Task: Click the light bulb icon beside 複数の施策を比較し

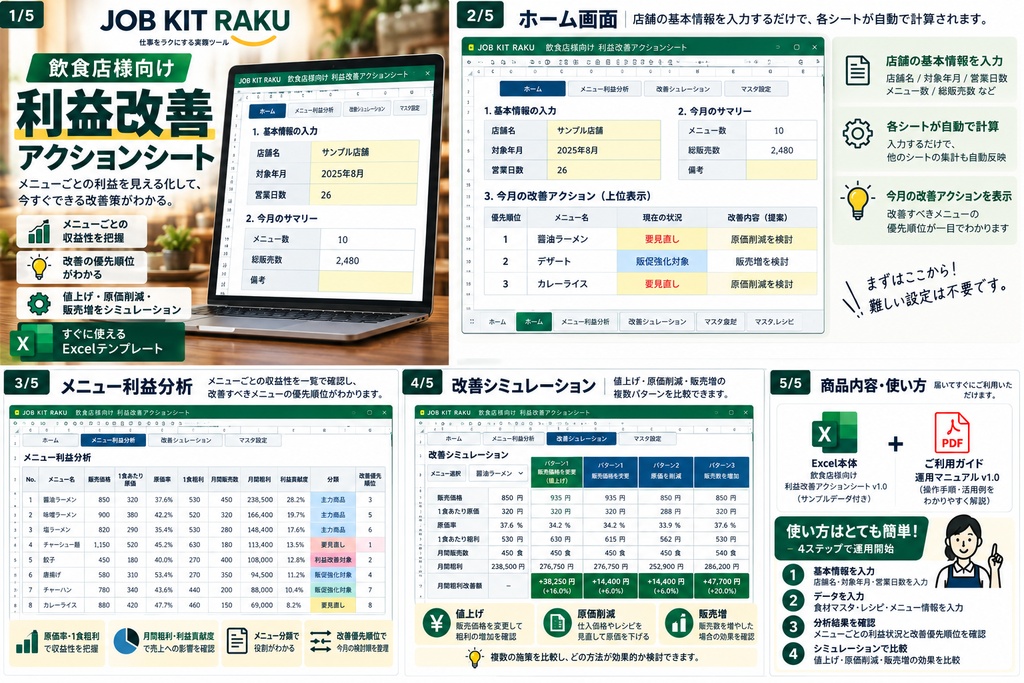Action: (475, 658)
